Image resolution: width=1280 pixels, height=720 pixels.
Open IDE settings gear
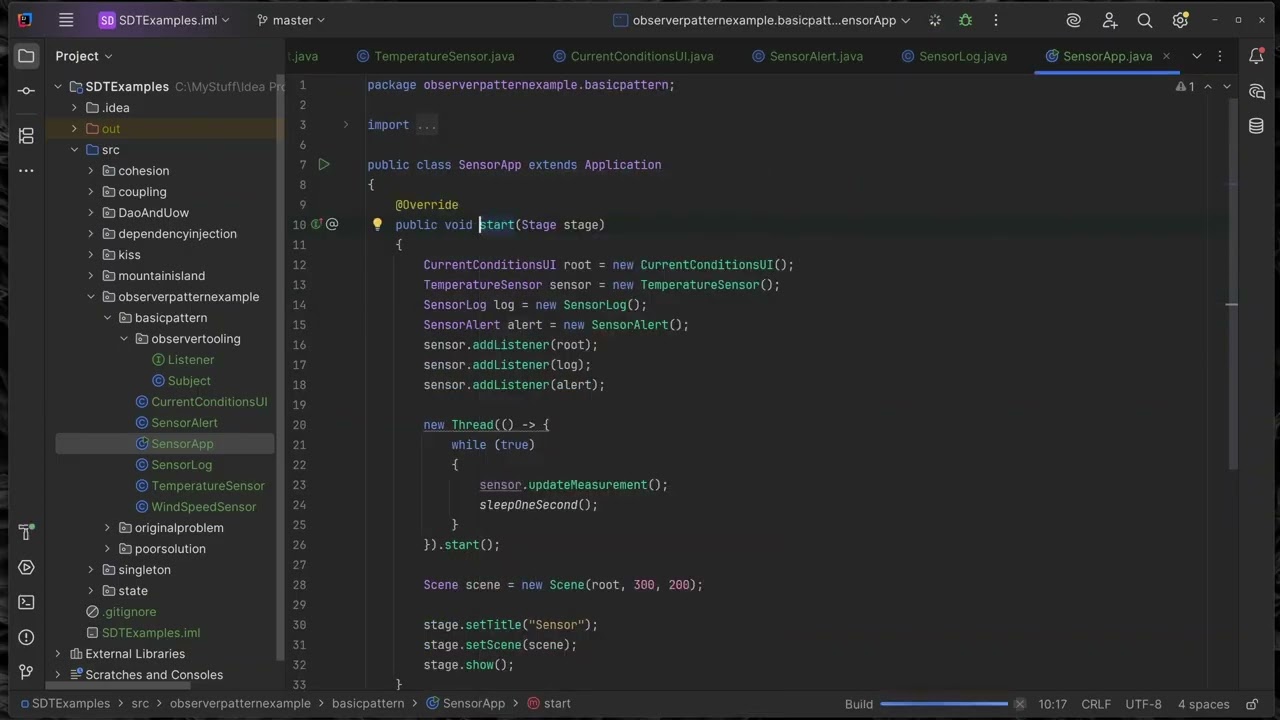point(1180,20)
